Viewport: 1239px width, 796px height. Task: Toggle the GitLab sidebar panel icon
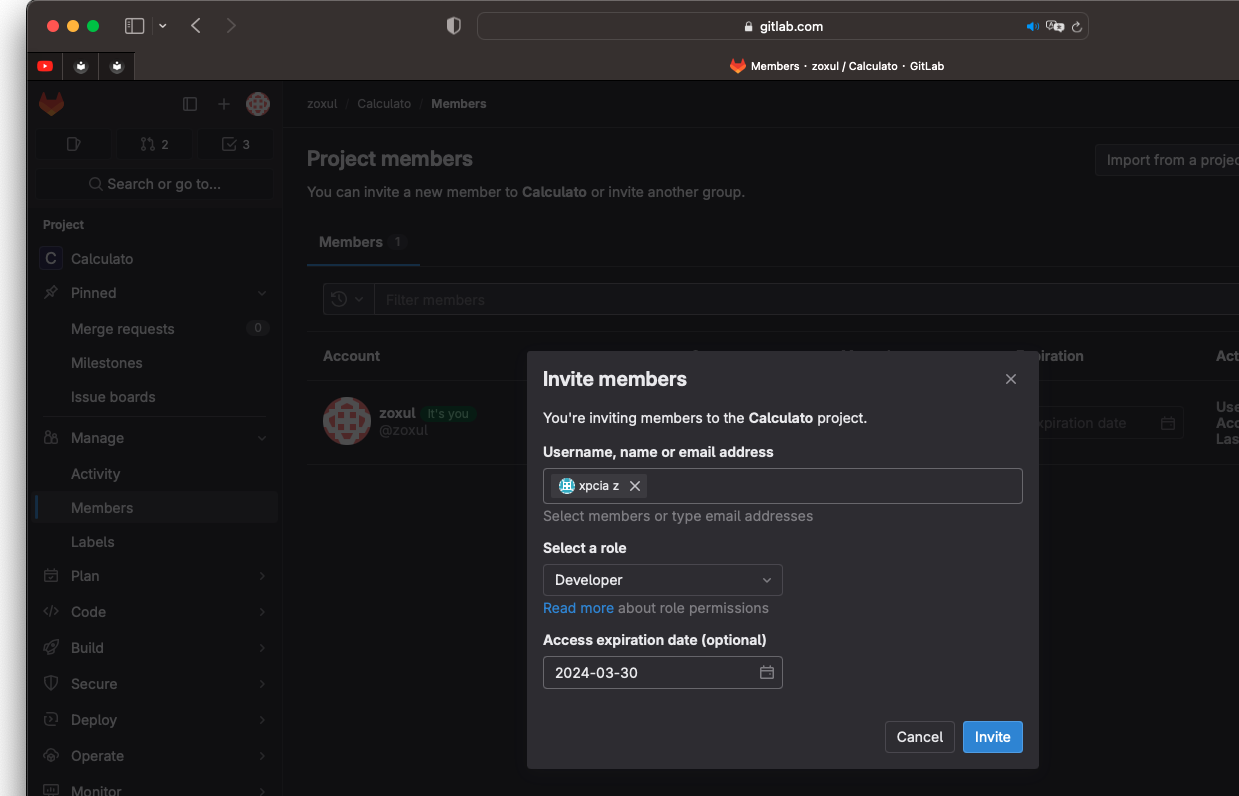pyautogui.click(x=190, y=104)
